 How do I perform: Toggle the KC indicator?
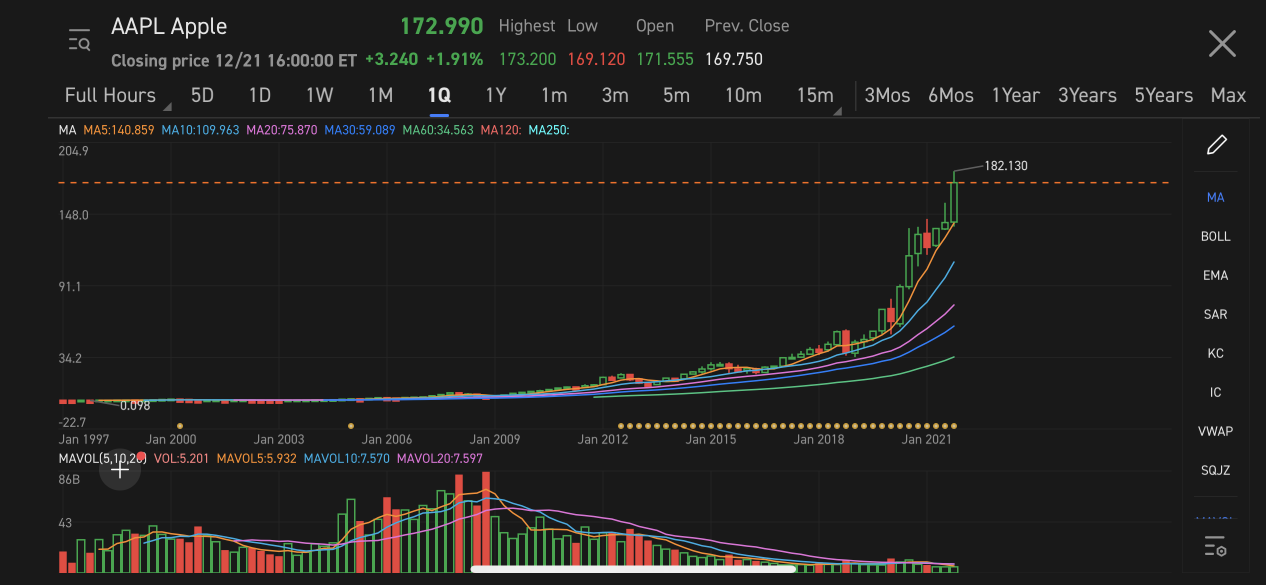pyautogui.click(x=1215, y=354)
